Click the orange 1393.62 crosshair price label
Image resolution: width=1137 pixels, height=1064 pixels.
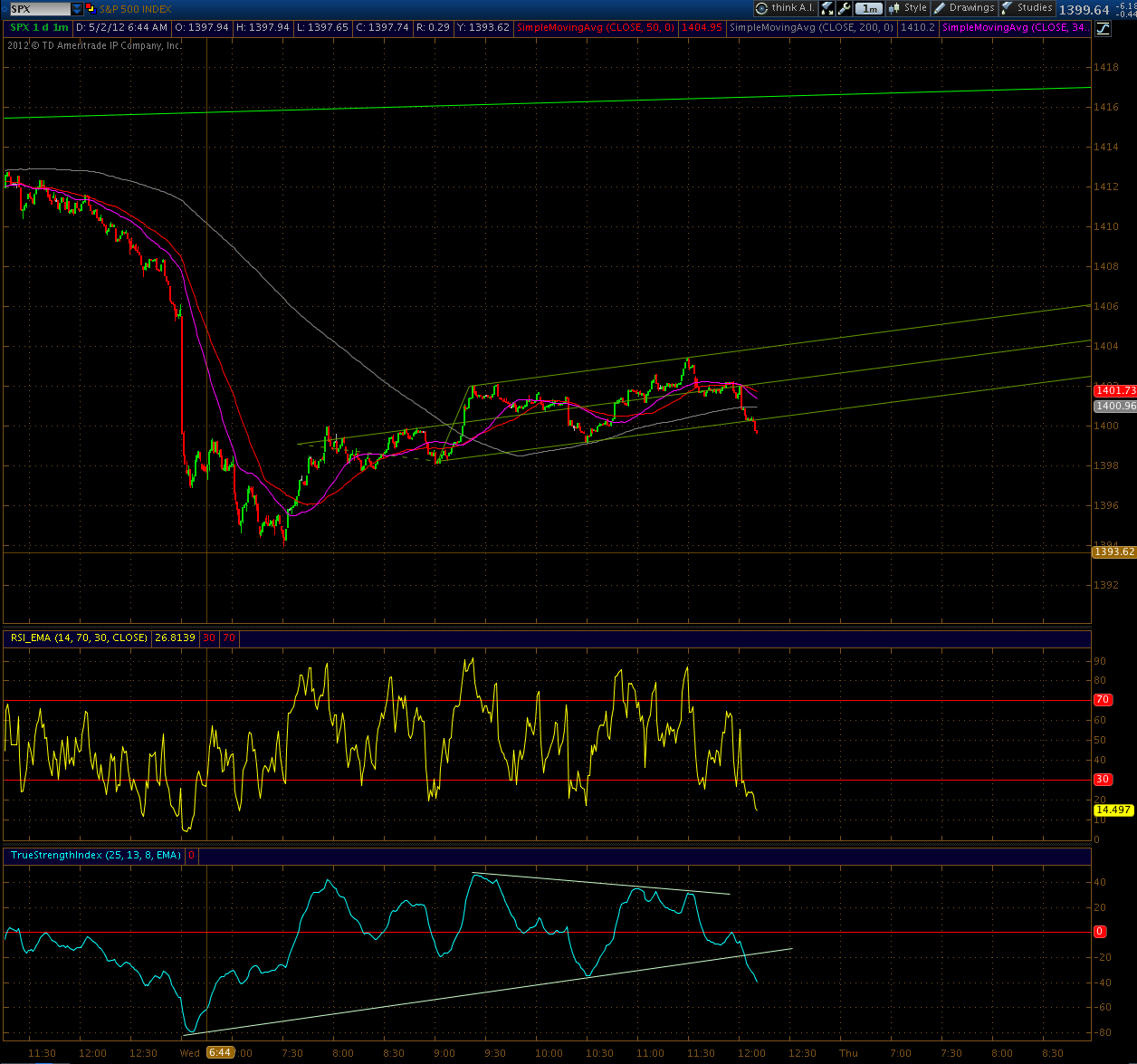(1113, 551)
